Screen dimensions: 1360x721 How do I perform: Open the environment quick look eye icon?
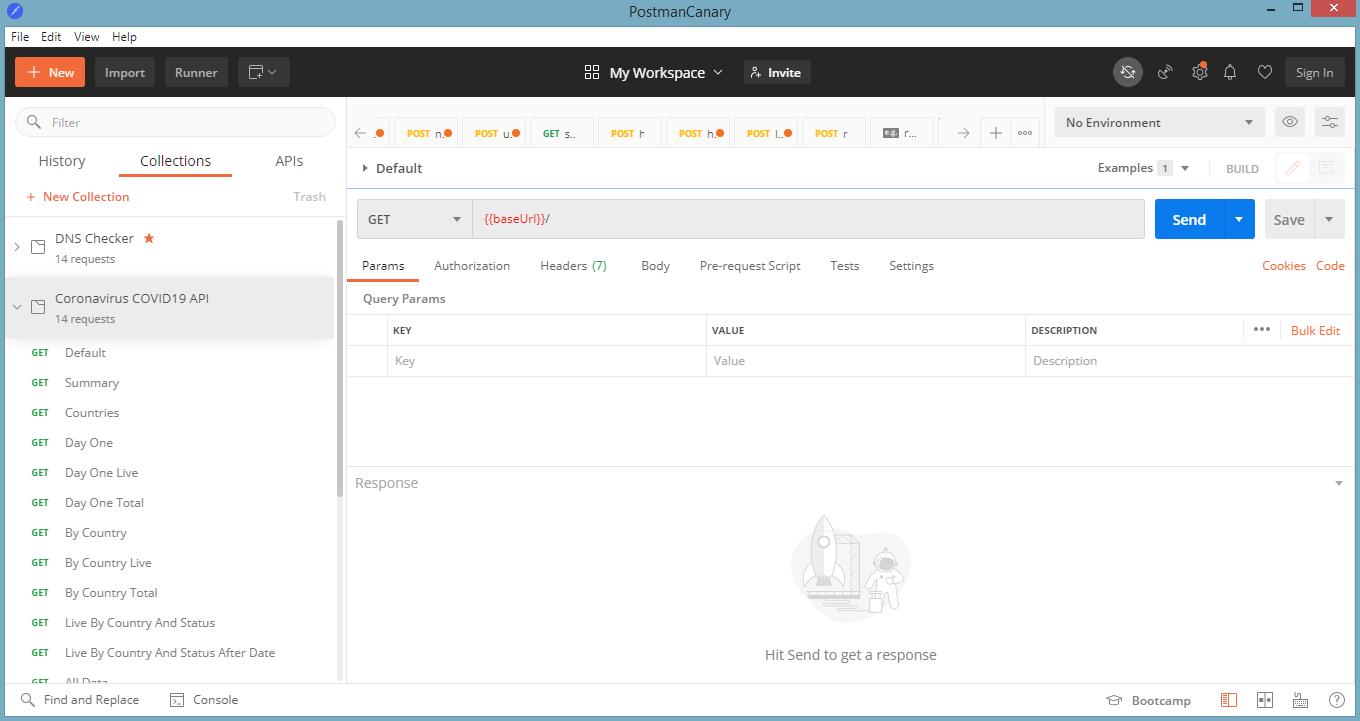tap(1289, 121)
